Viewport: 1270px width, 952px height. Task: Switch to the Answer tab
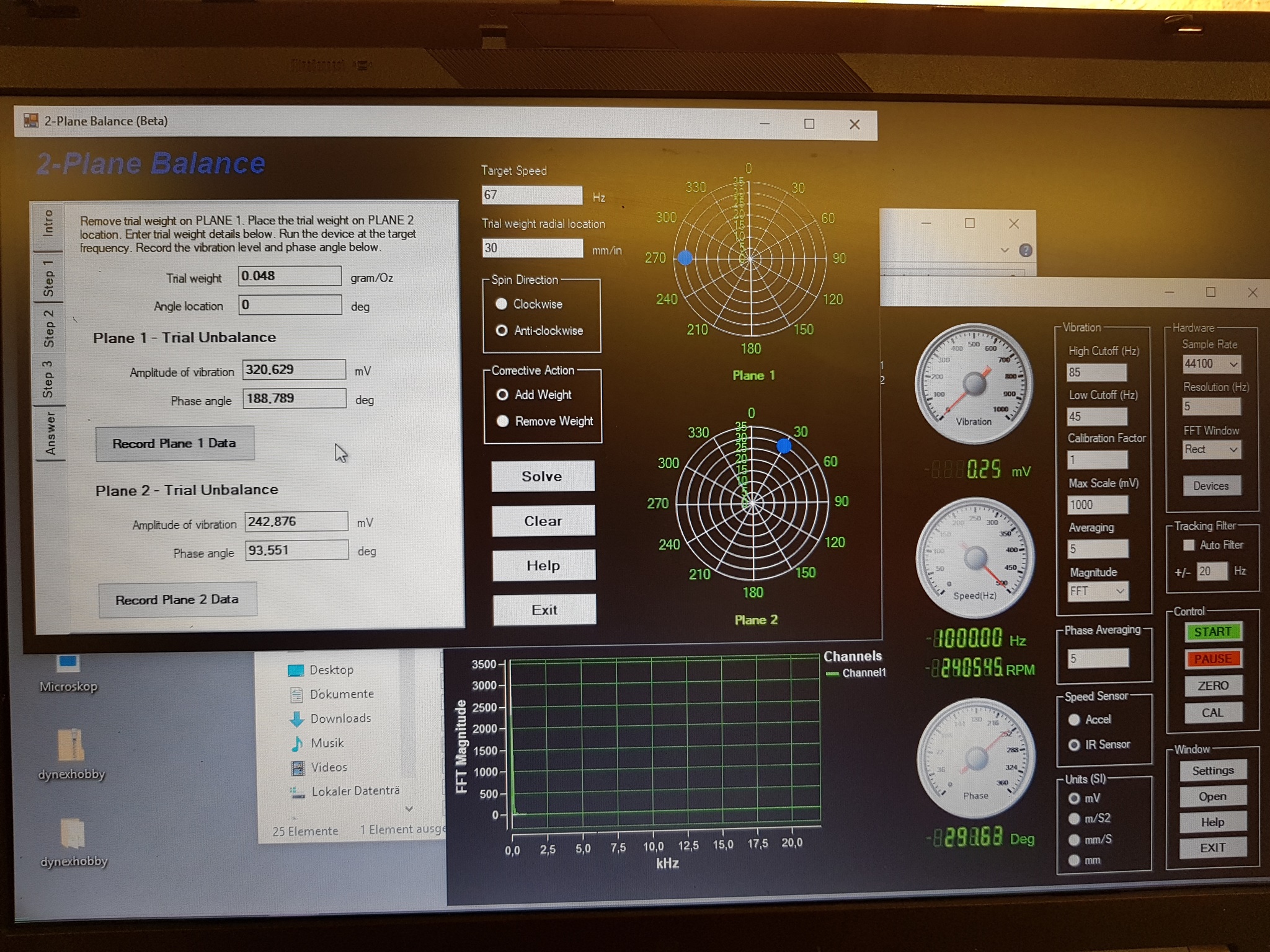click(50, 433)
